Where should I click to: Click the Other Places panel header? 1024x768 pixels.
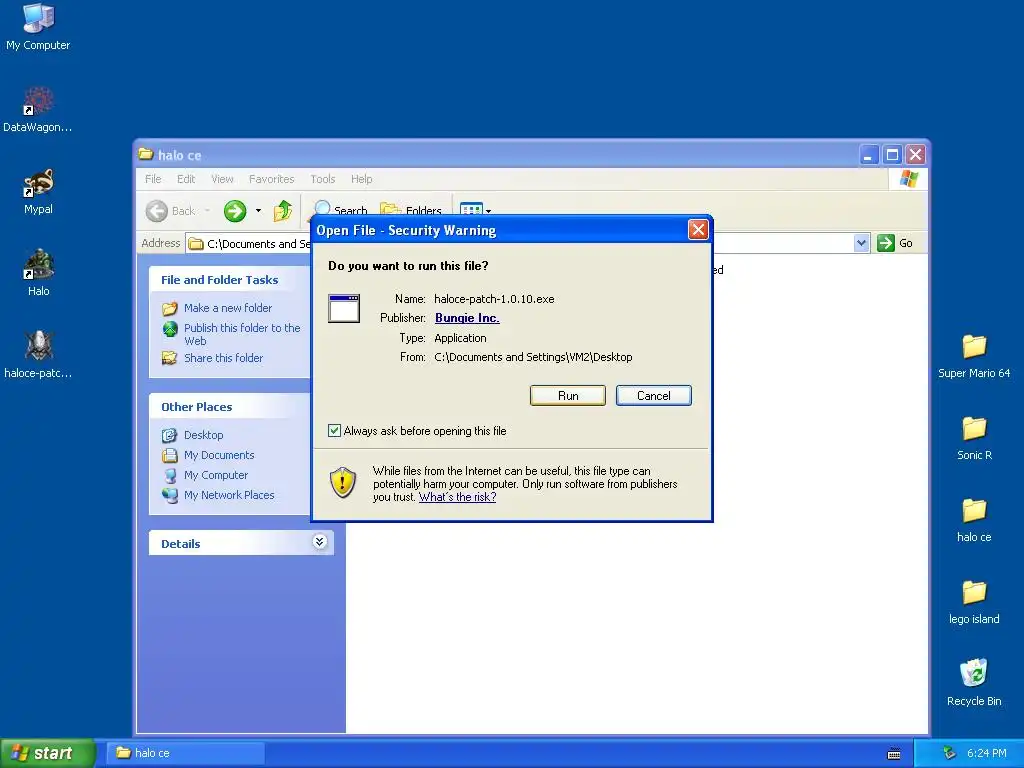(197, 407)
